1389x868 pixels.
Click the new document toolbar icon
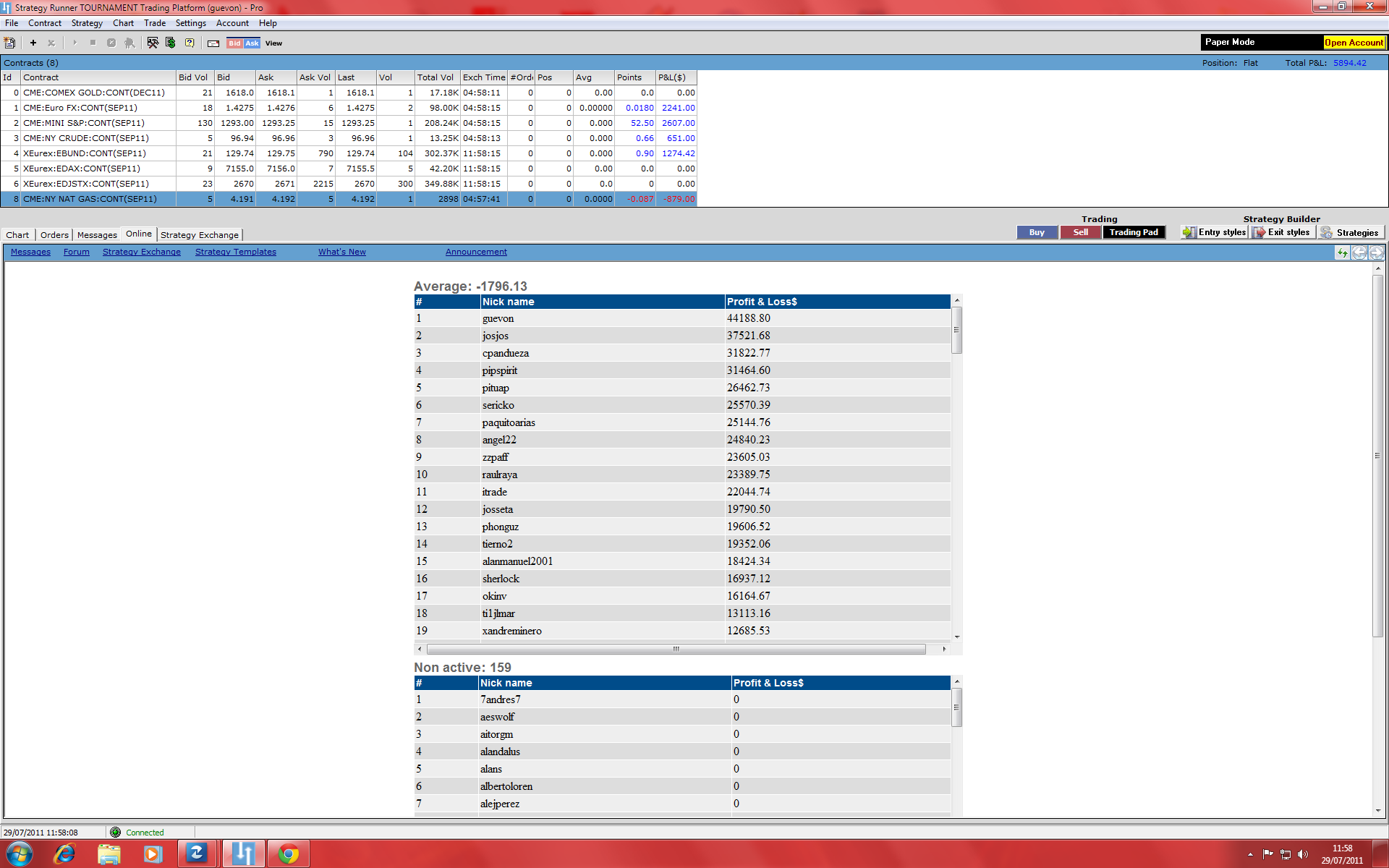click(x=10, y=43)
